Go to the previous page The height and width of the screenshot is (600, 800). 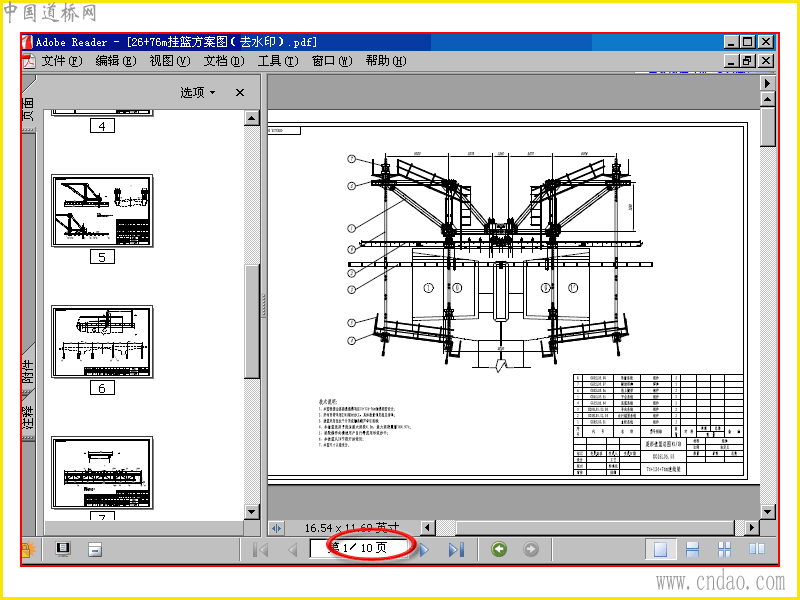coord(293,549)
